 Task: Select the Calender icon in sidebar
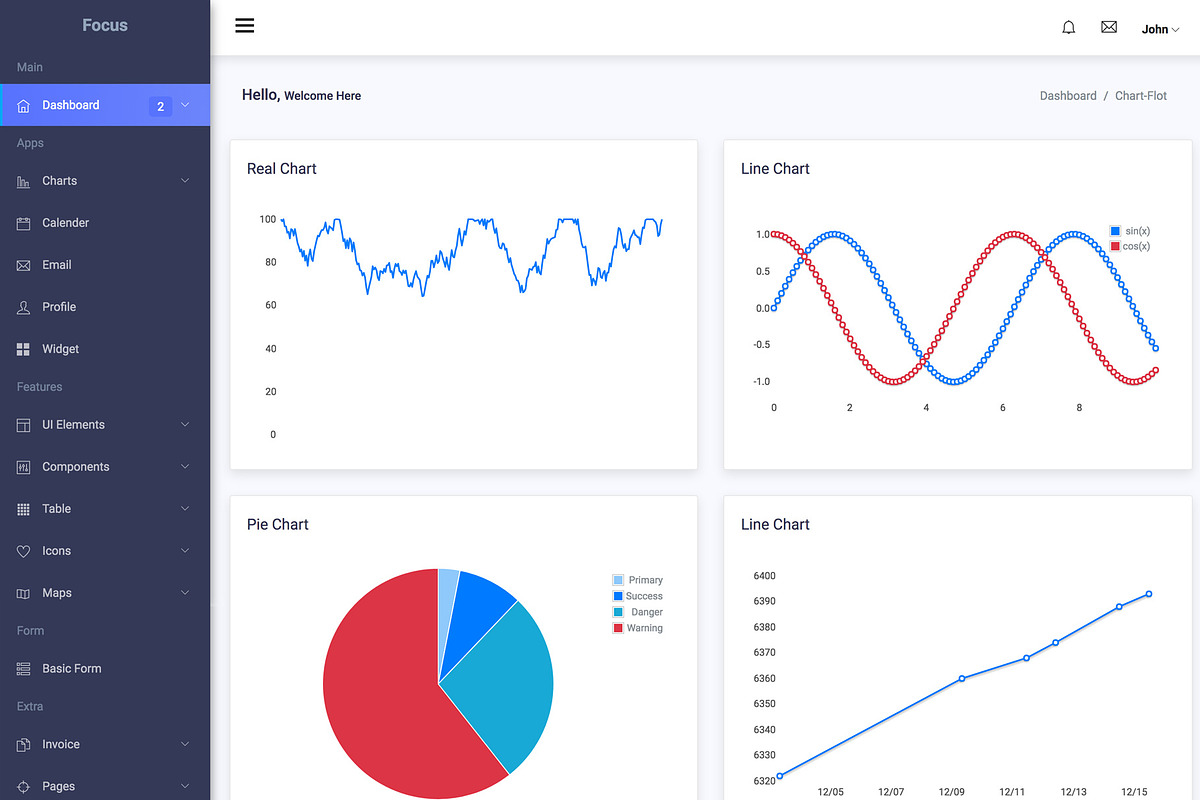click(x=22, y=222)
